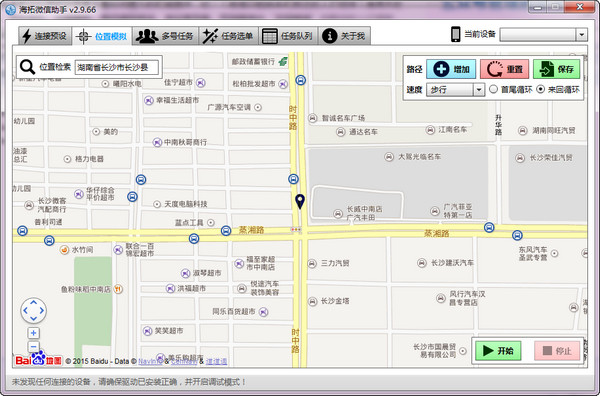Click the 重置 reset button
Viewport: 600px width, 396px height.
pos(504,69)
